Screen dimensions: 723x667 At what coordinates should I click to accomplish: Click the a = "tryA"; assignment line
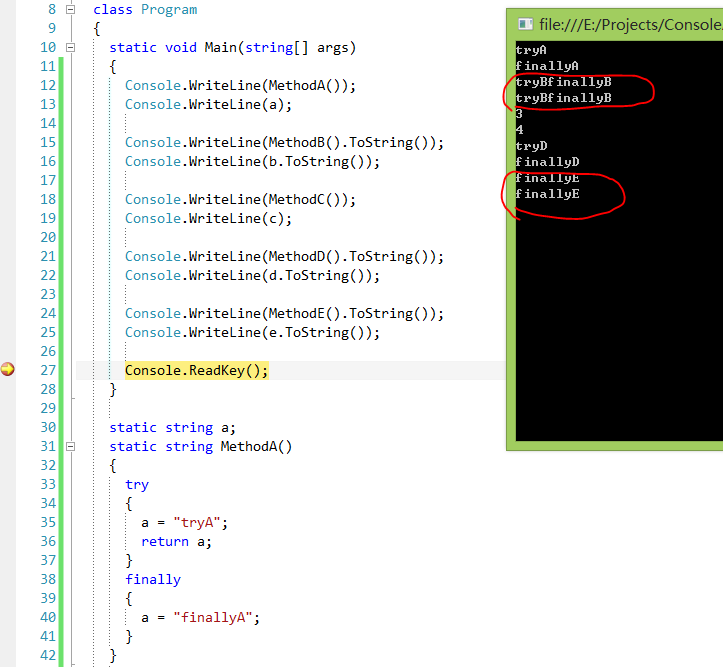tap(184, 523)
